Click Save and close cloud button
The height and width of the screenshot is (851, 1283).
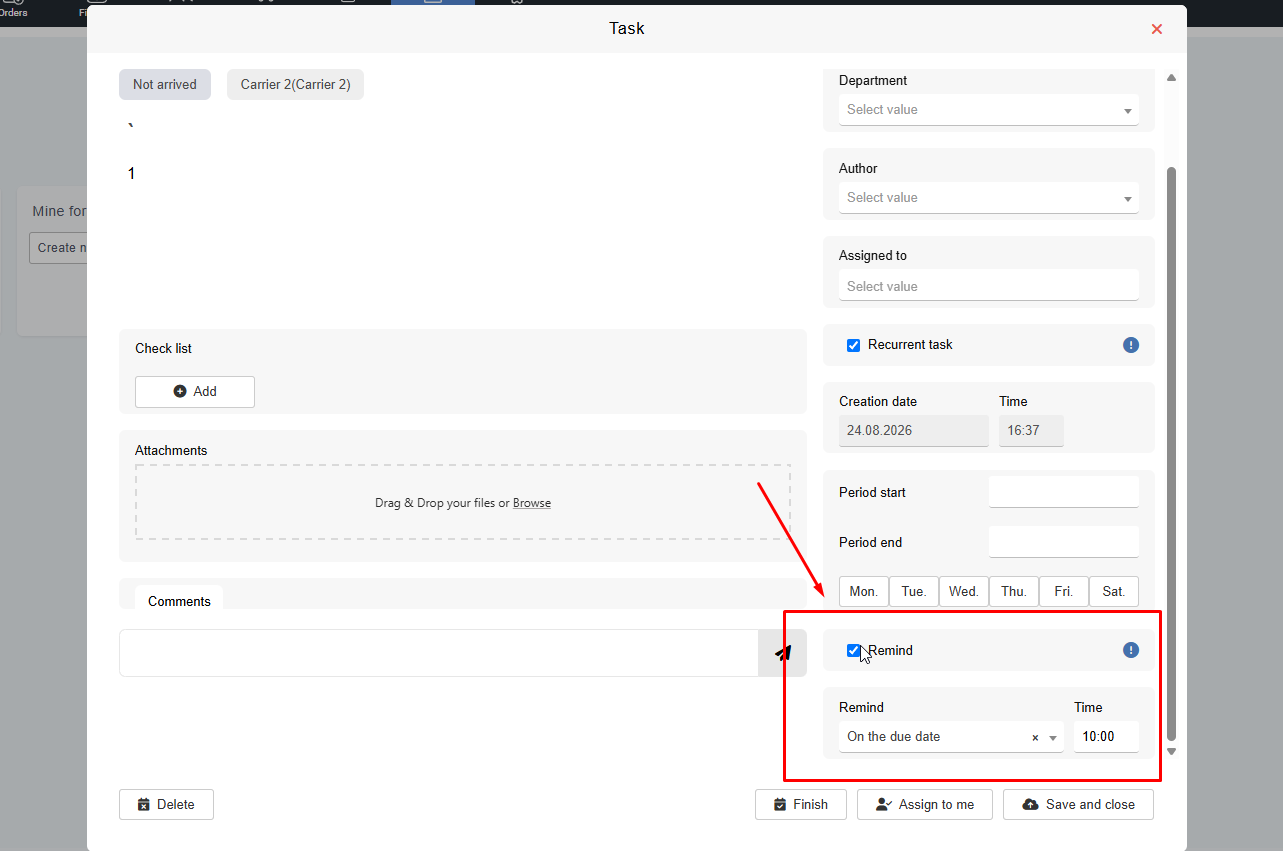pyautogui.click(x=1078, y=804)
